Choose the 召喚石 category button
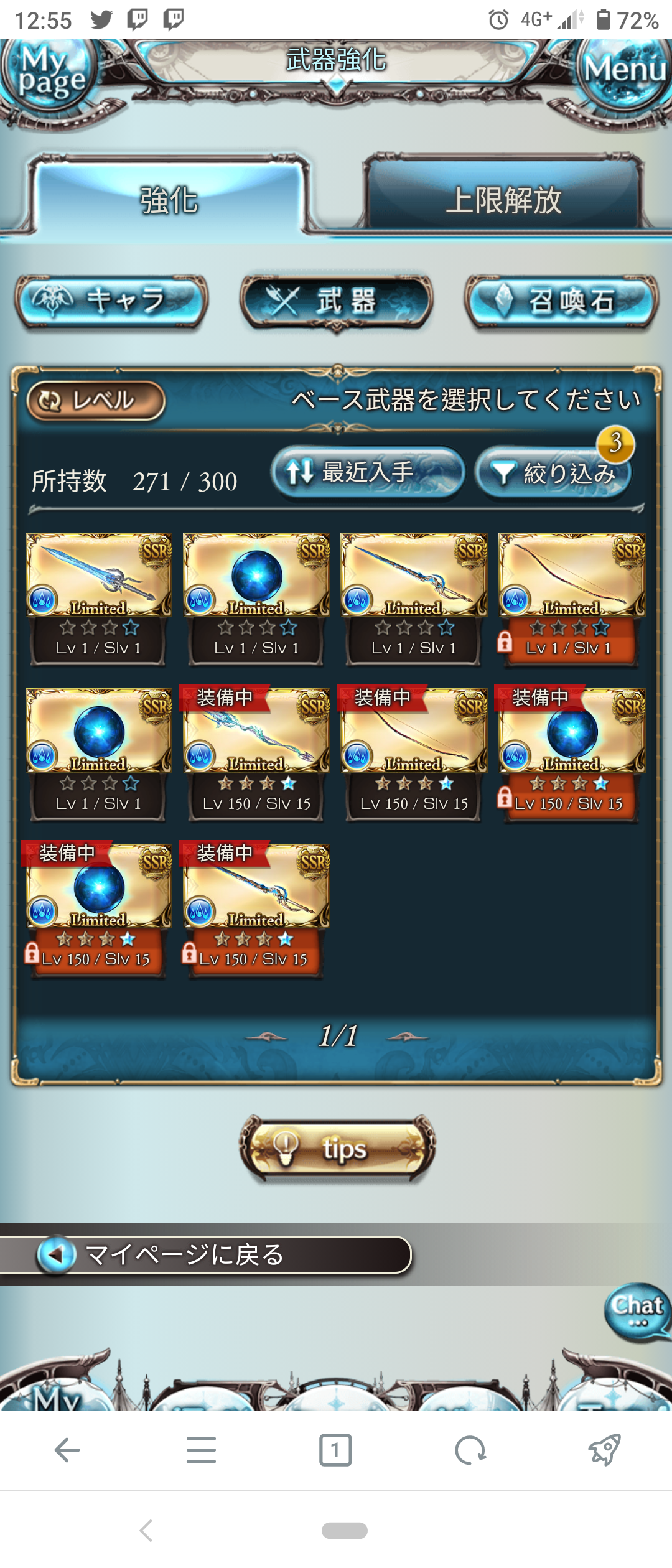This screenshot has height=1568, width=672. 561,301
